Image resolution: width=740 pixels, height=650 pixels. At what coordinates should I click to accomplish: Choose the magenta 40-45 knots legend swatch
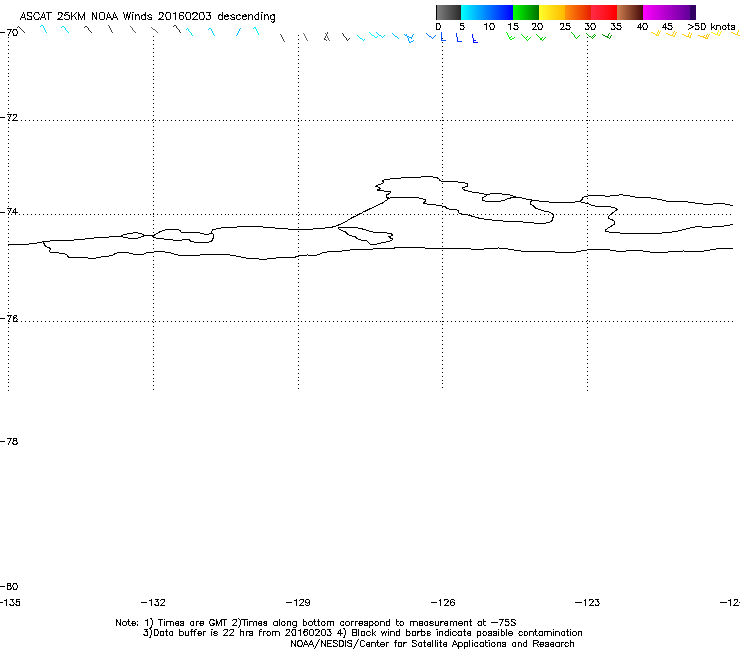tap(656, 12)
